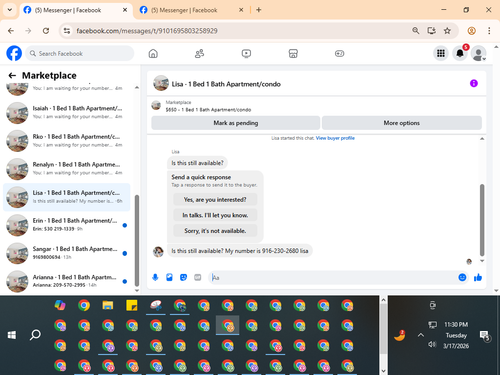Screen dimensions: 500x375
Task: Open the Windows Start button
Action: click(x=12, y=335)
